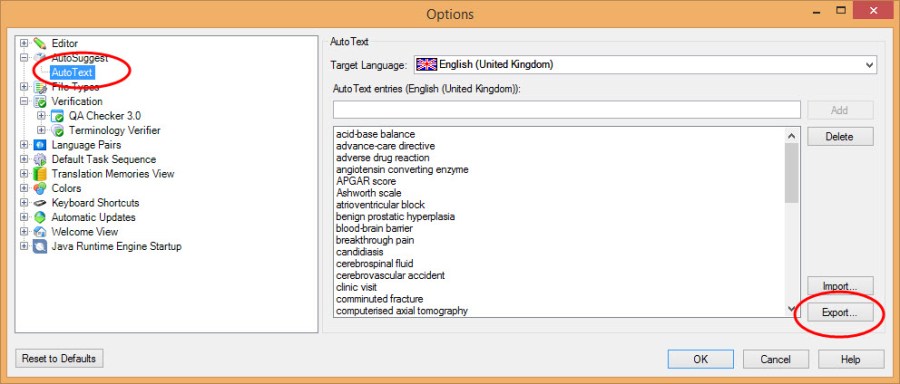Click the Export... button
Image resolution: width=900 pixels, height=384 pixels.
pos(840,313)
